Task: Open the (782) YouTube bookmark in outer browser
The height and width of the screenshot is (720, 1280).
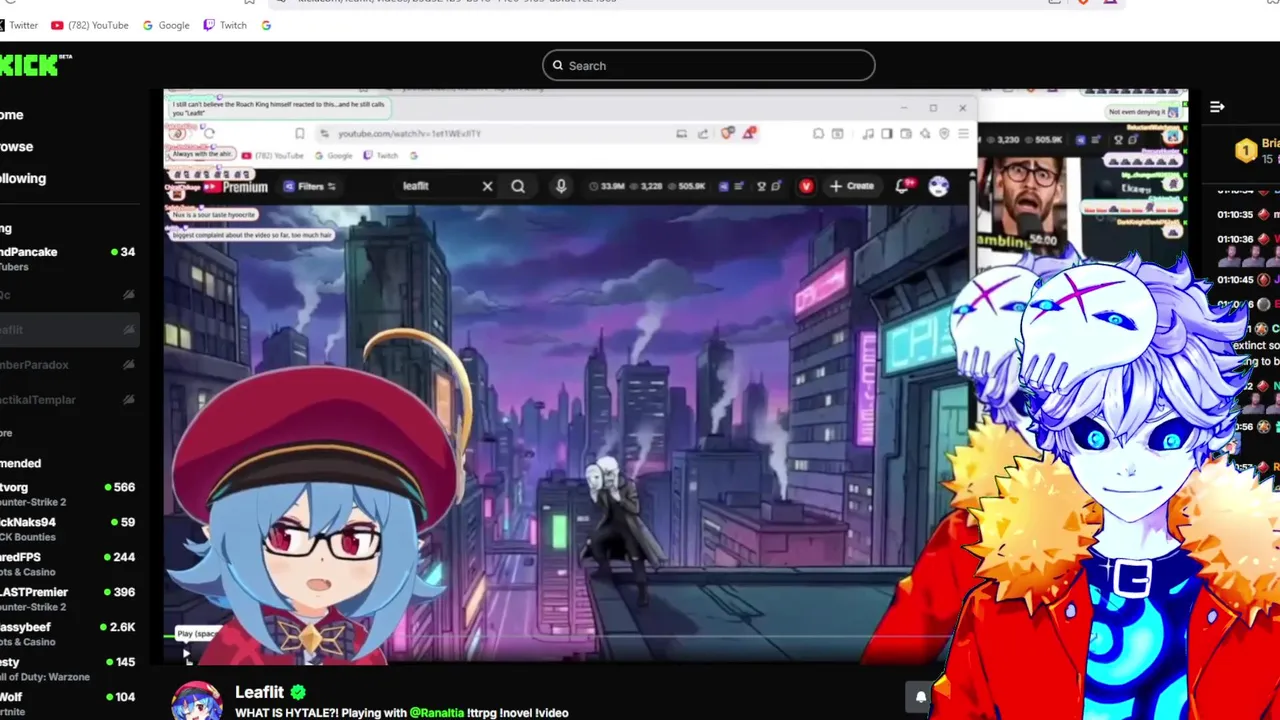Action: (x=90, y=25)
